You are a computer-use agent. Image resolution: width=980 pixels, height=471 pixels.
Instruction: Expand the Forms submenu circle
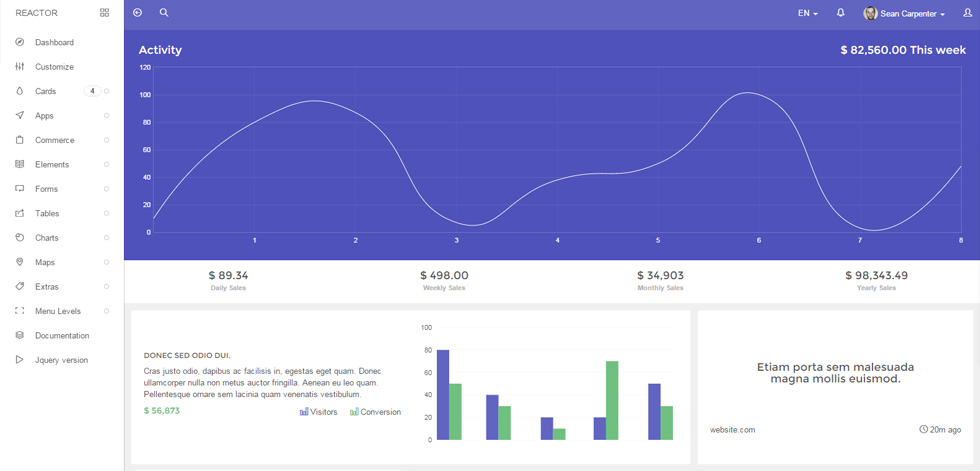tap(106, 189)
